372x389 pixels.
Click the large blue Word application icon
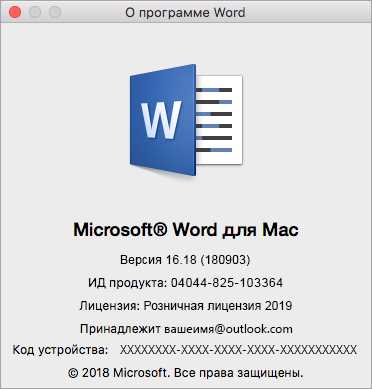[186, 120]
